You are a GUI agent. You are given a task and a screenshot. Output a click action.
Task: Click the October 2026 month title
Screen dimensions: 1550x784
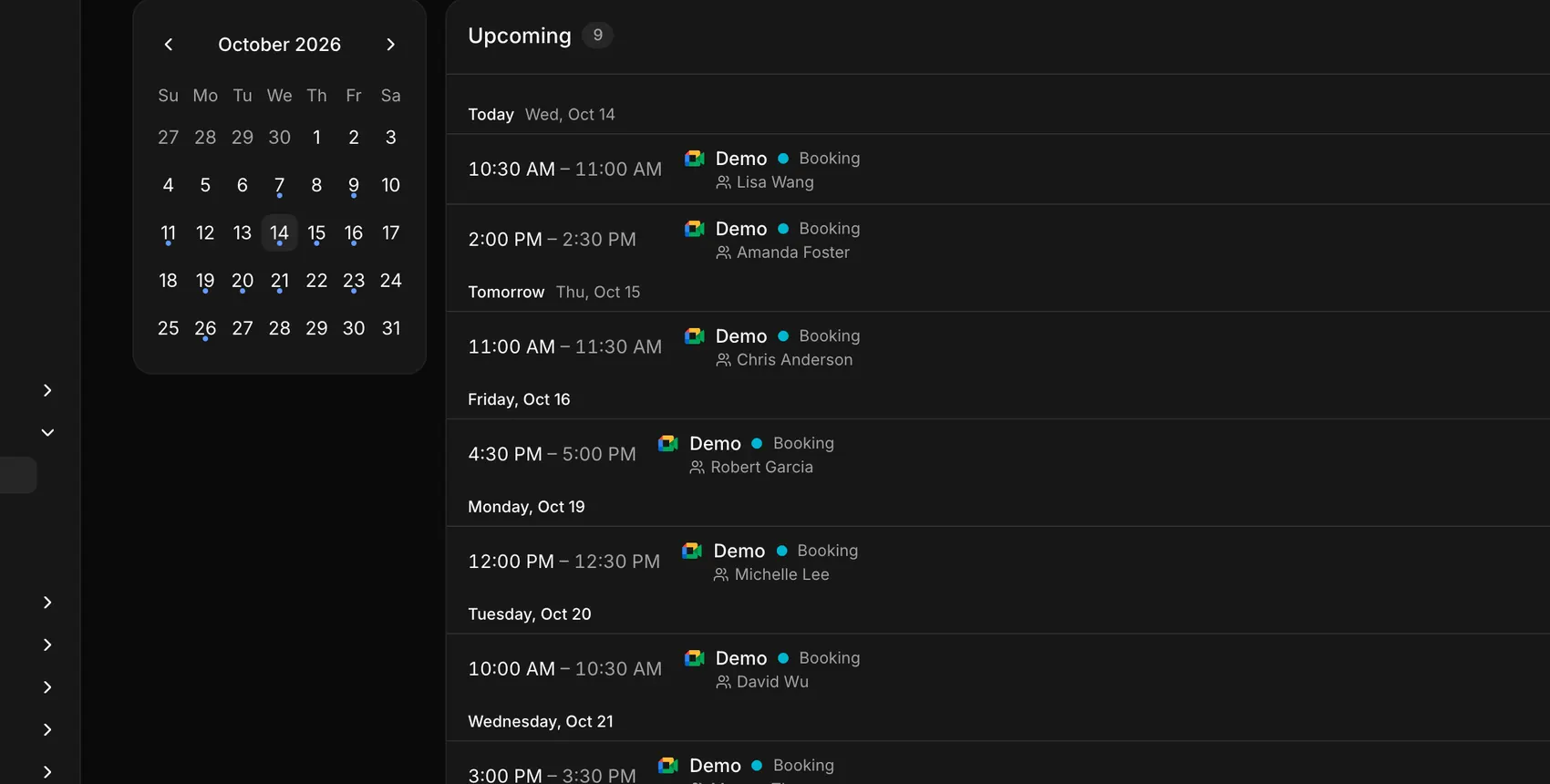(x=279, y=45)
